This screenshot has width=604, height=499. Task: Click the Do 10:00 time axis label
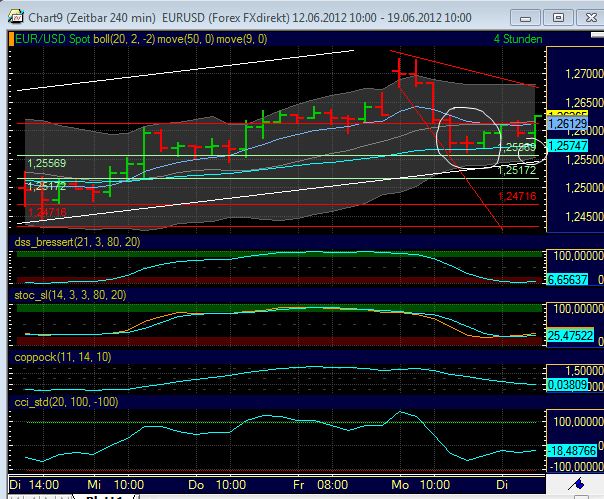pos(217,485)
